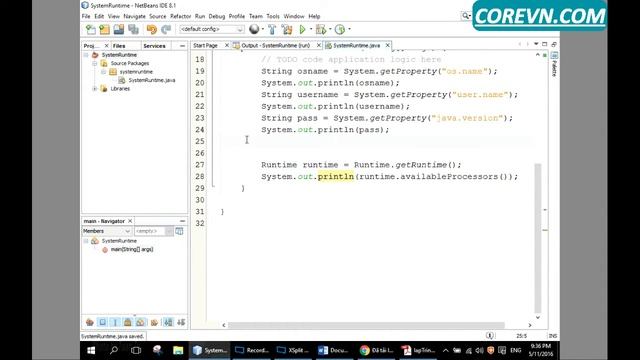Minimize the Navigator panel
Screen dimensions: 640x360
coord(182,221)
